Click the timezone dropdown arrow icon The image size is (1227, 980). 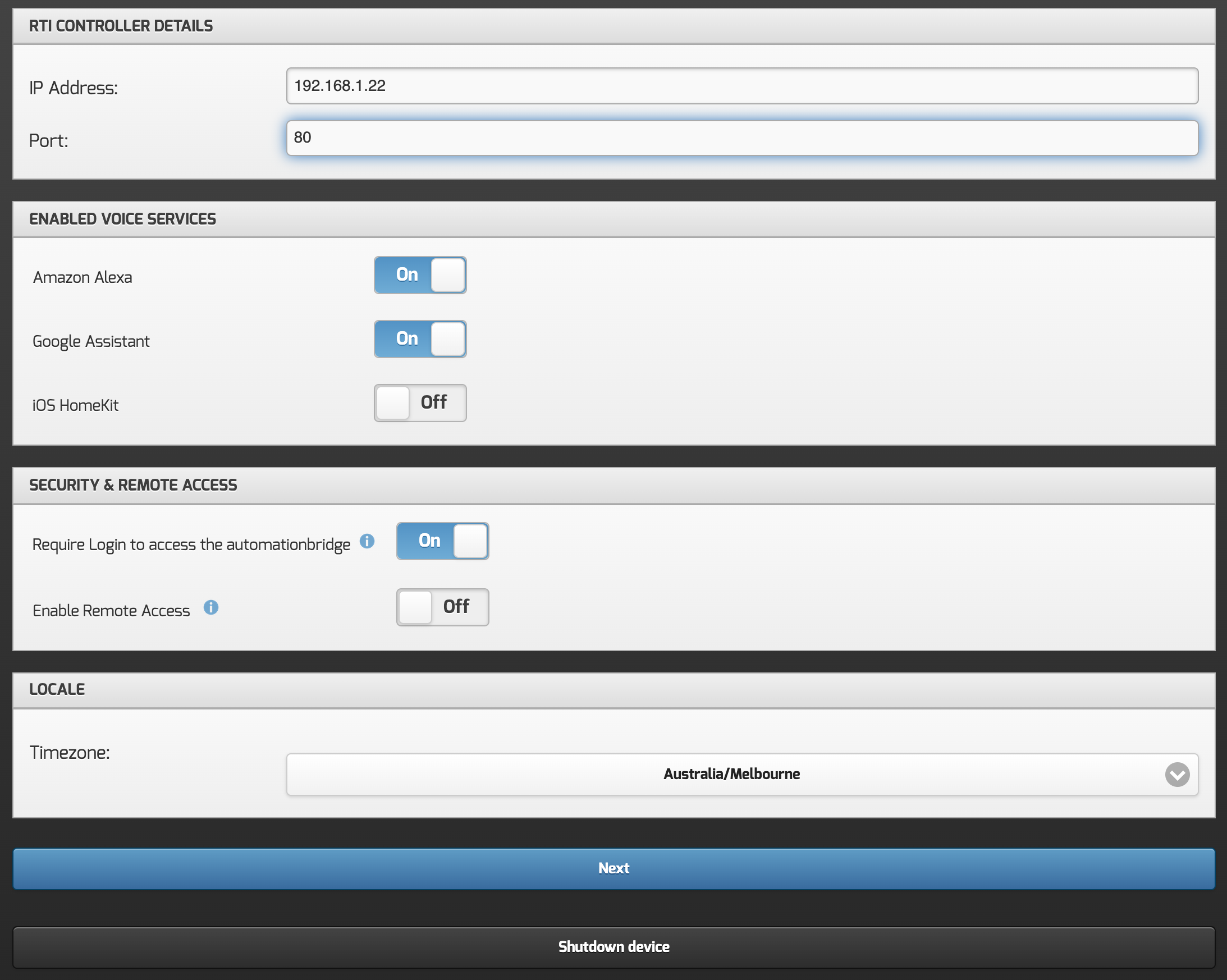(x=1177, y=775)
